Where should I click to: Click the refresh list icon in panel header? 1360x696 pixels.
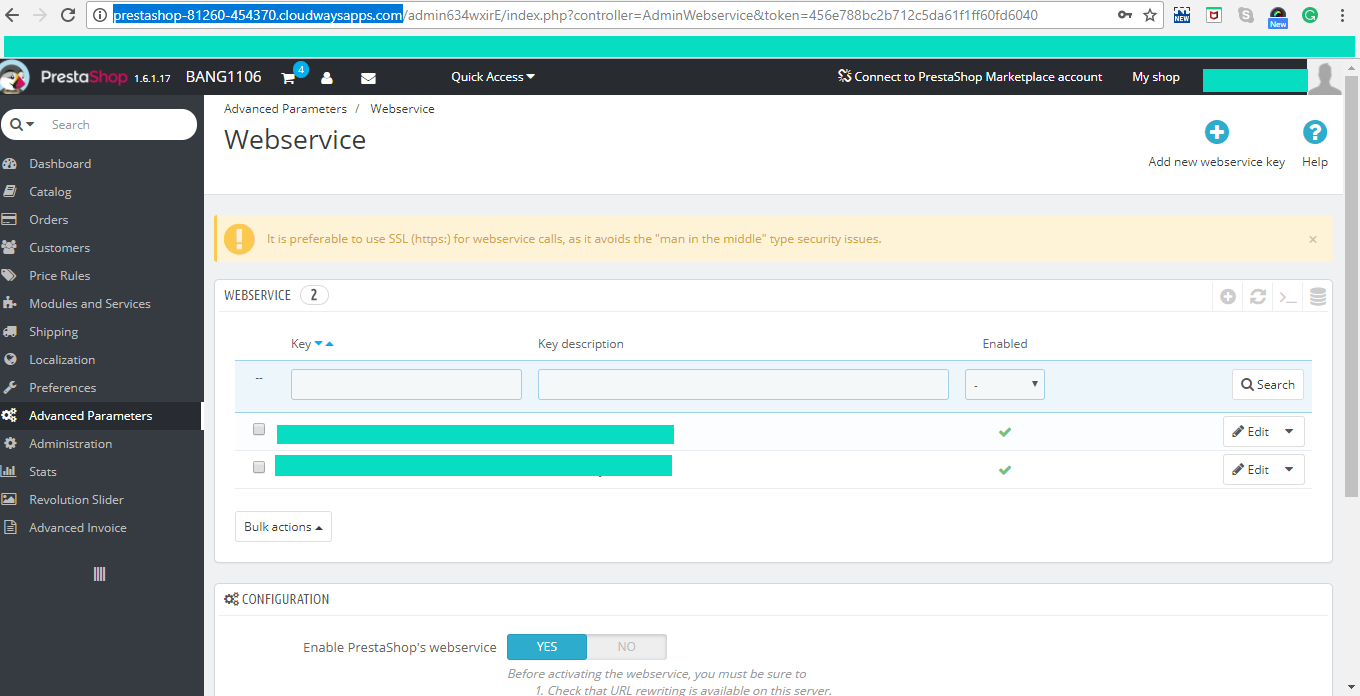1258,296
